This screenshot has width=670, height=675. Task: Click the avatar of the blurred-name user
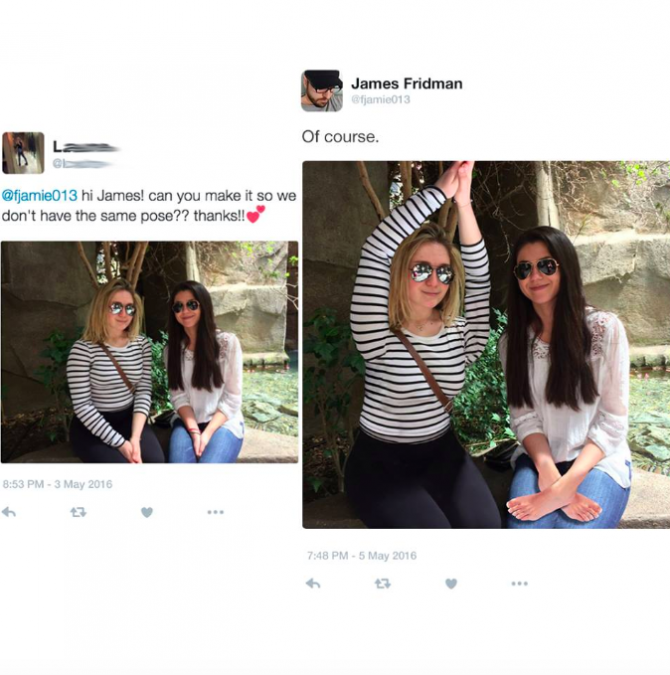pos(22,153)
